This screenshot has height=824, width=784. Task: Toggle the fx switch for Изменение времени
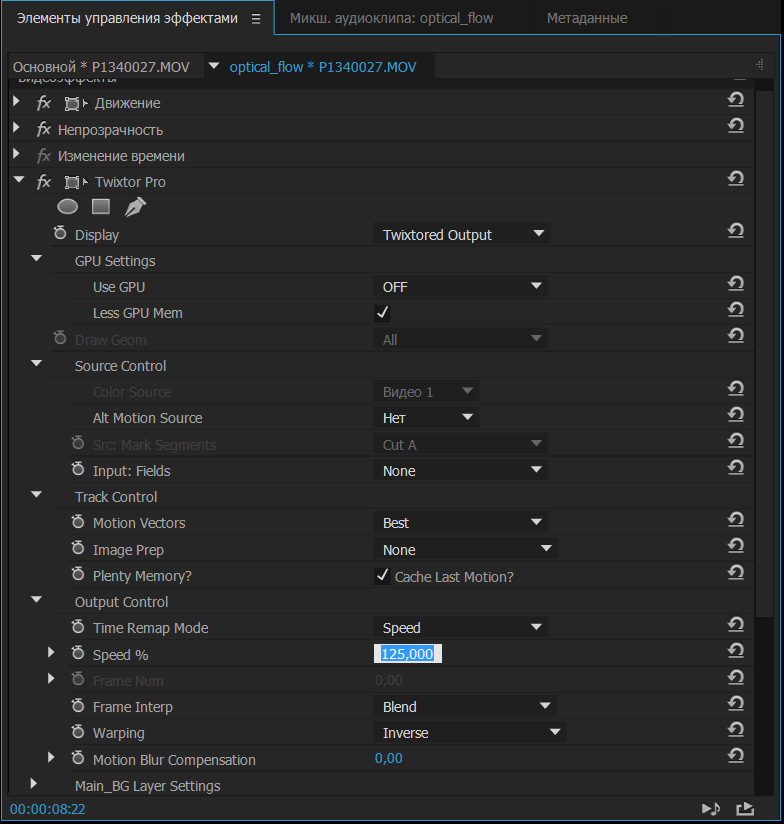tap(44, 156)
